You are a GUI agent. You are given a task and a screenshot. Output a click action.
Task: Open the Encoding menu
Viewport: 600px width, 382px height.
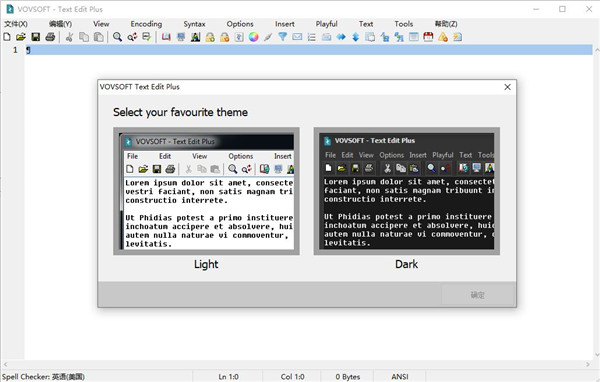pos(146,24)
